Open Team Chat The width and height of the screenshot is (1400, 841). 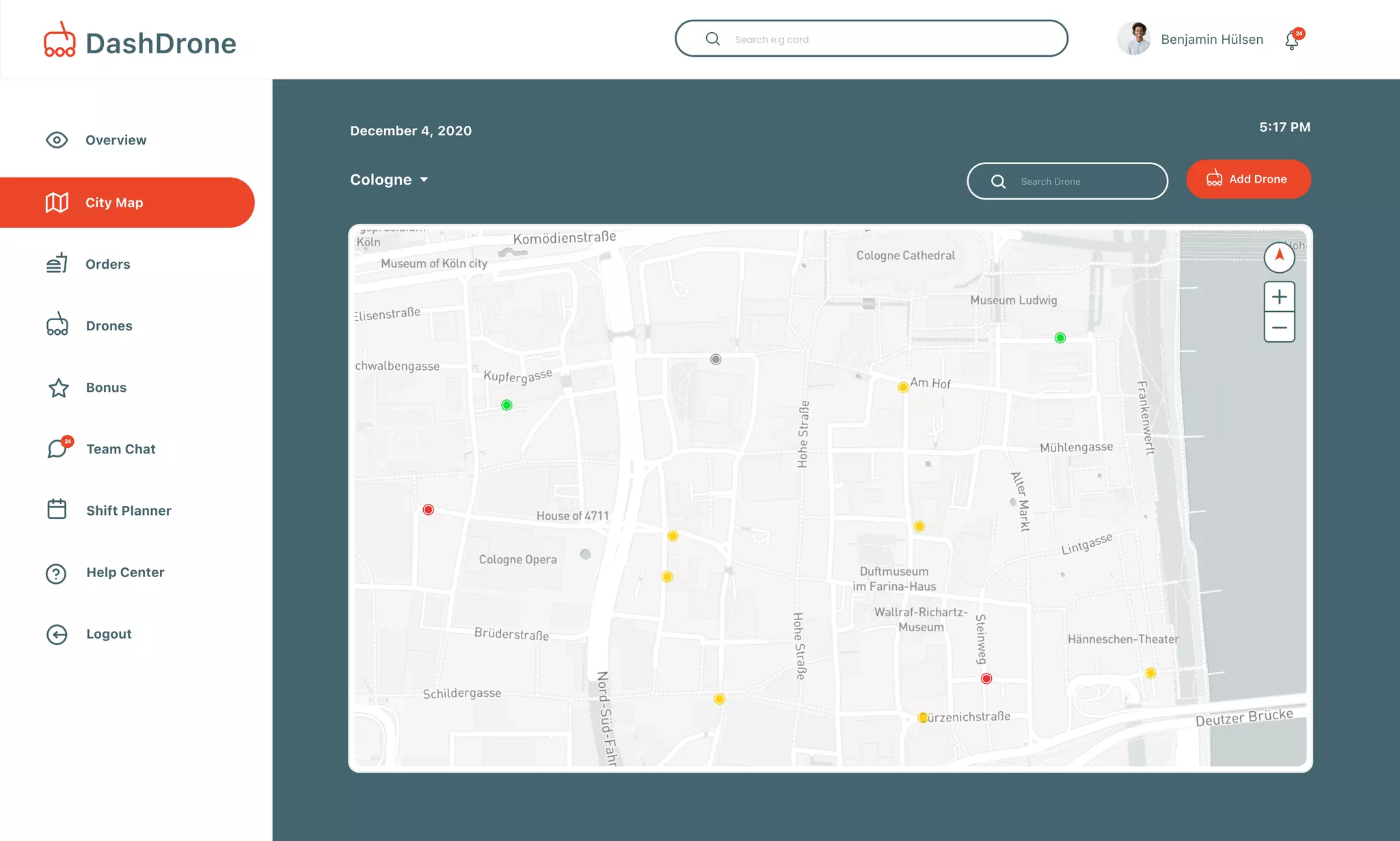point(121,449)
